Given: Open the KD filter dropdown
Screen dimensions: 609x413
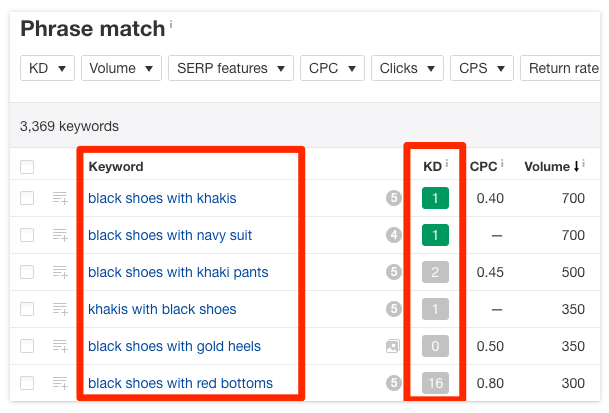Looking at the screenshot, I should [47, 68].
